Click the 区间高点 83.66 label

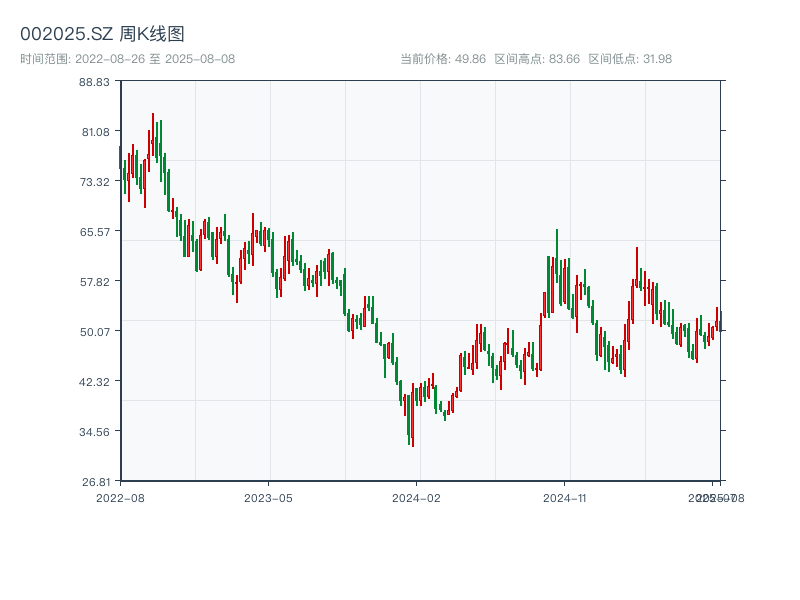(537, 59)
